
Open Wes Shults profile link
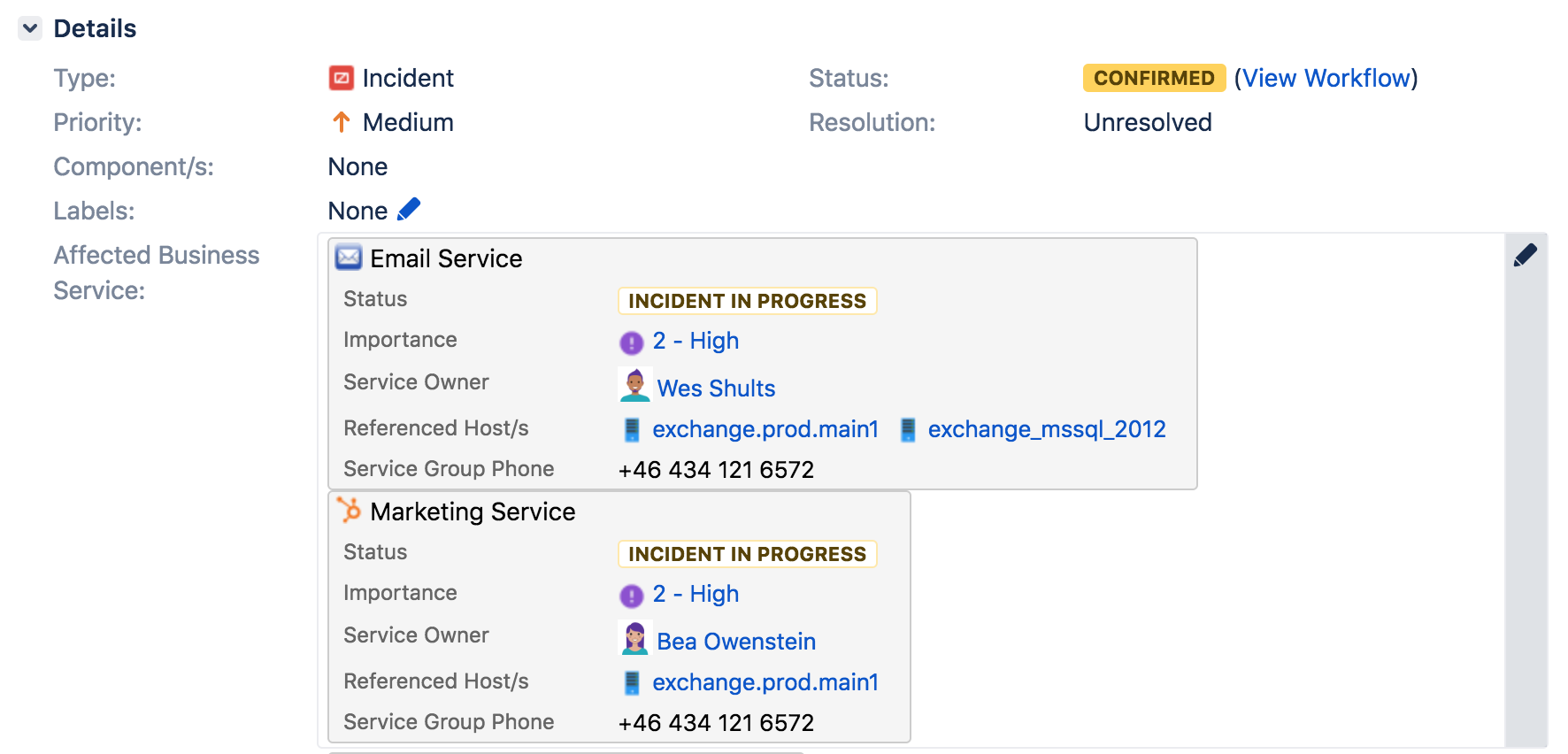click(x=716, y=389)
